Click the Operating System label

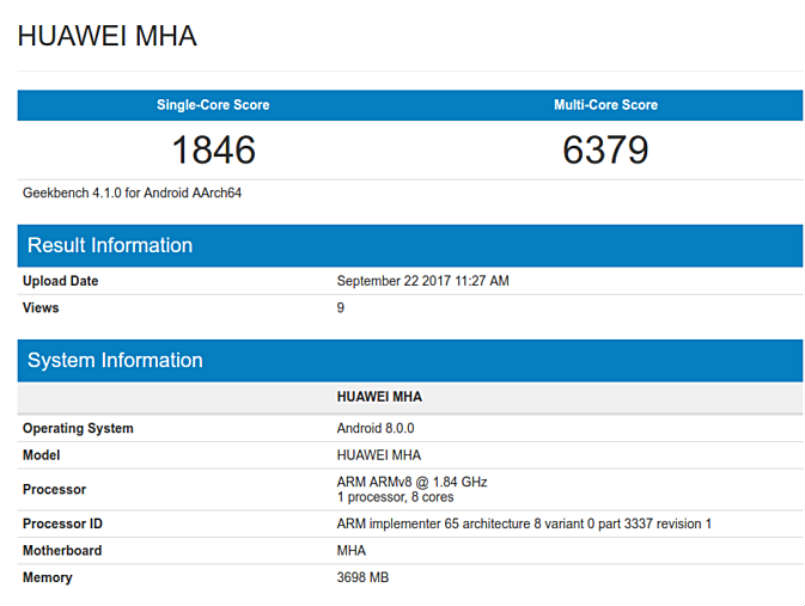(78, 428)
